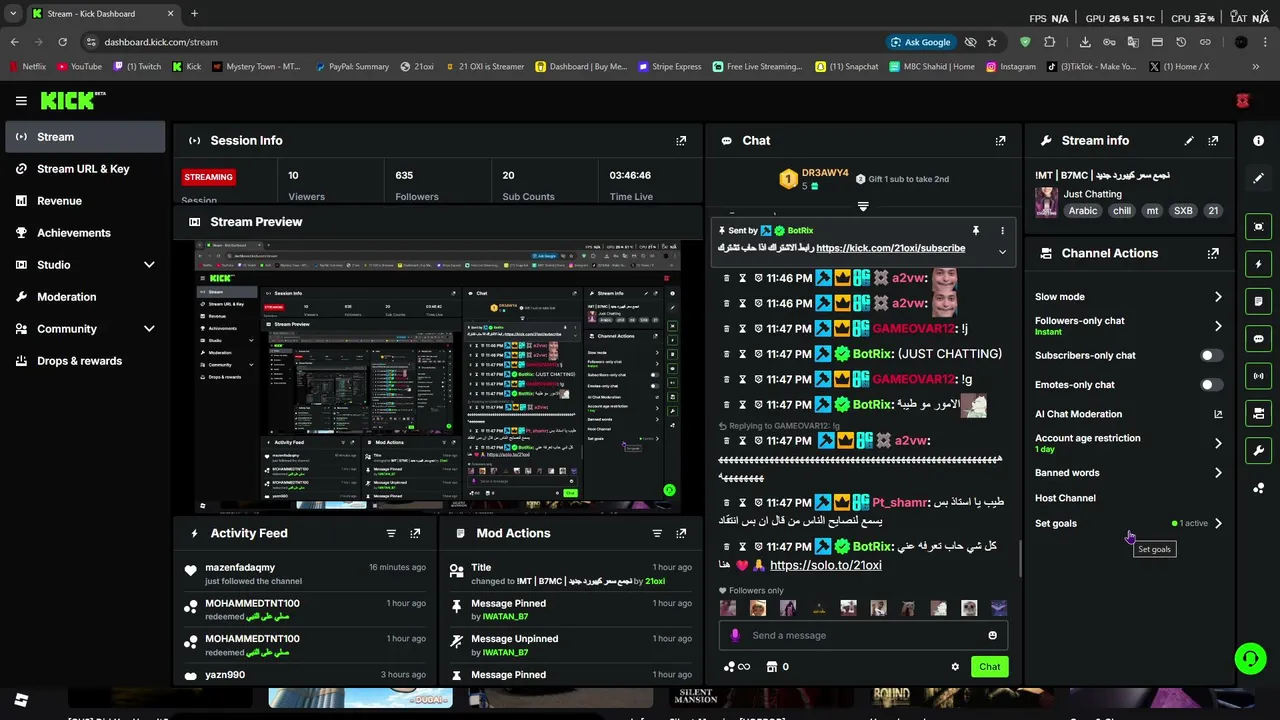Viewport: 1280px width, 720px height.
Task: Bookmark this page with star icon
Action: [x=992, y=42]
